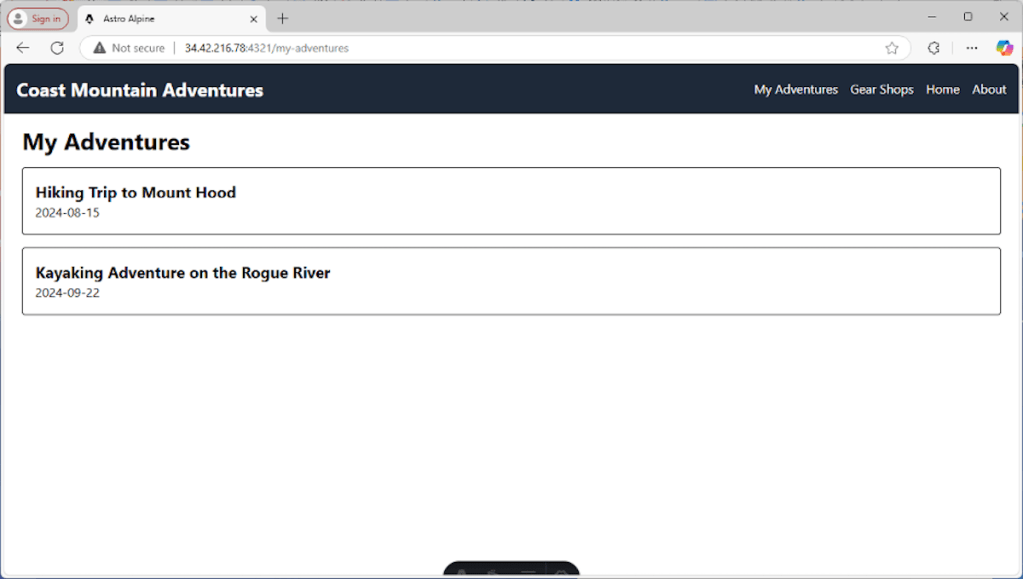Bookmark this page using the star icon
1023x579 pixels.
pos(891,47)
